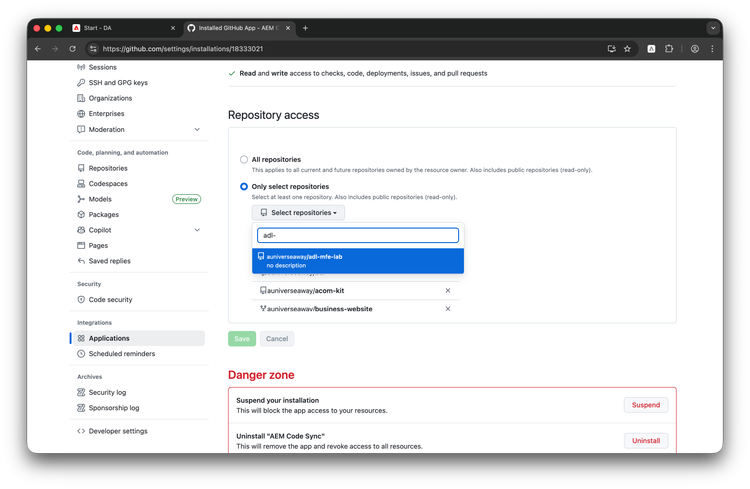This screenshot has height=489, width=750.
Task: Click the repository search field containing adl-
Action: pos(357,236)
